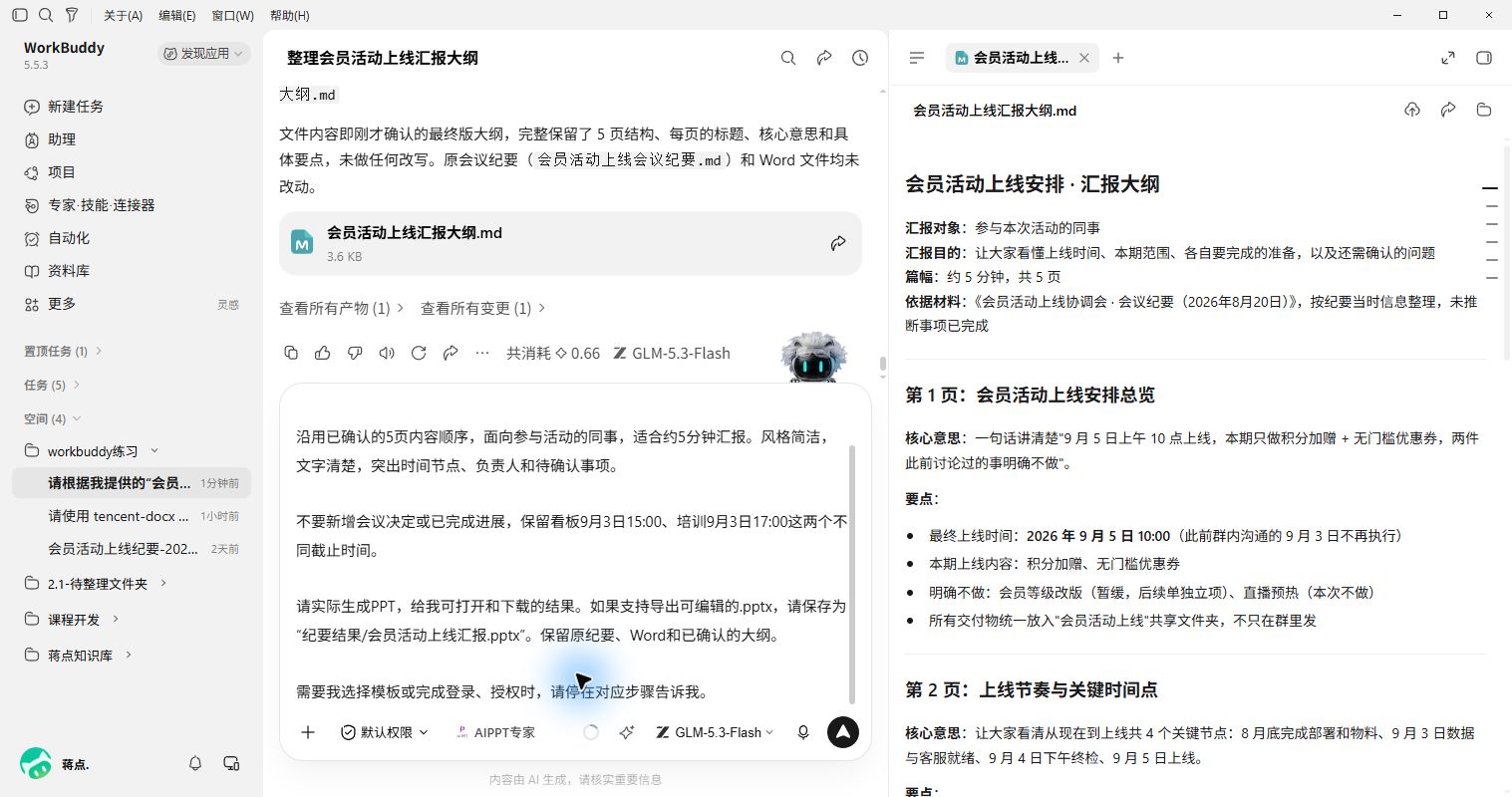Copy the assistant reply

coord(291,353)
